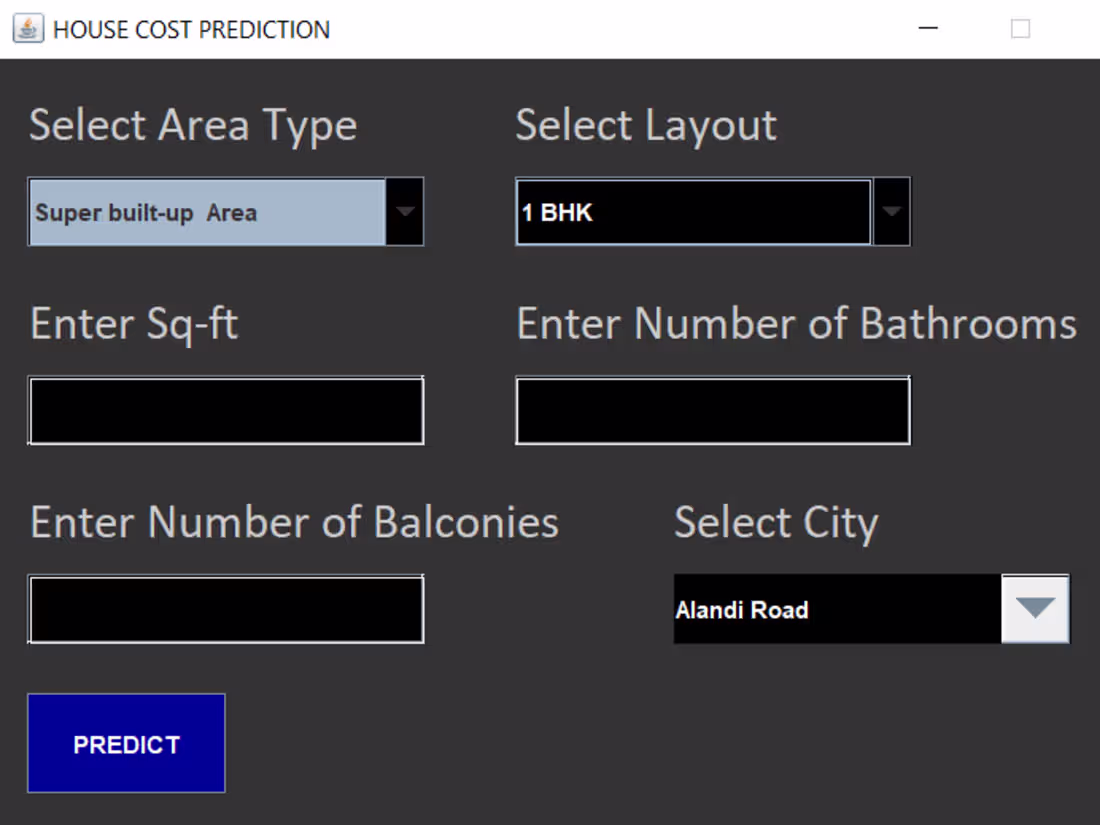Click the dropdown arrow next to 1 BHK
The height and width of the screenshot is (825, 1100).
tap(891, 211)
